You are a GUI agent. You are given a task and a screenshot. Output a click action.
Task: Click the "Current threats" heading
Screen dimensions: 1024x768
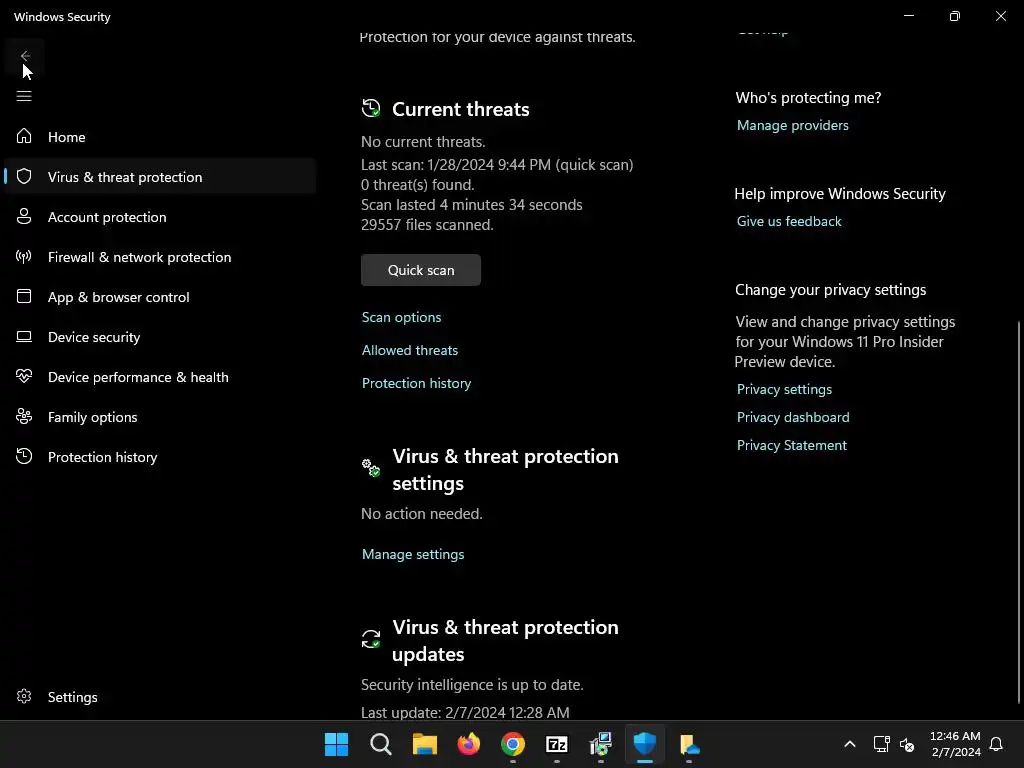tap(460, 109)
